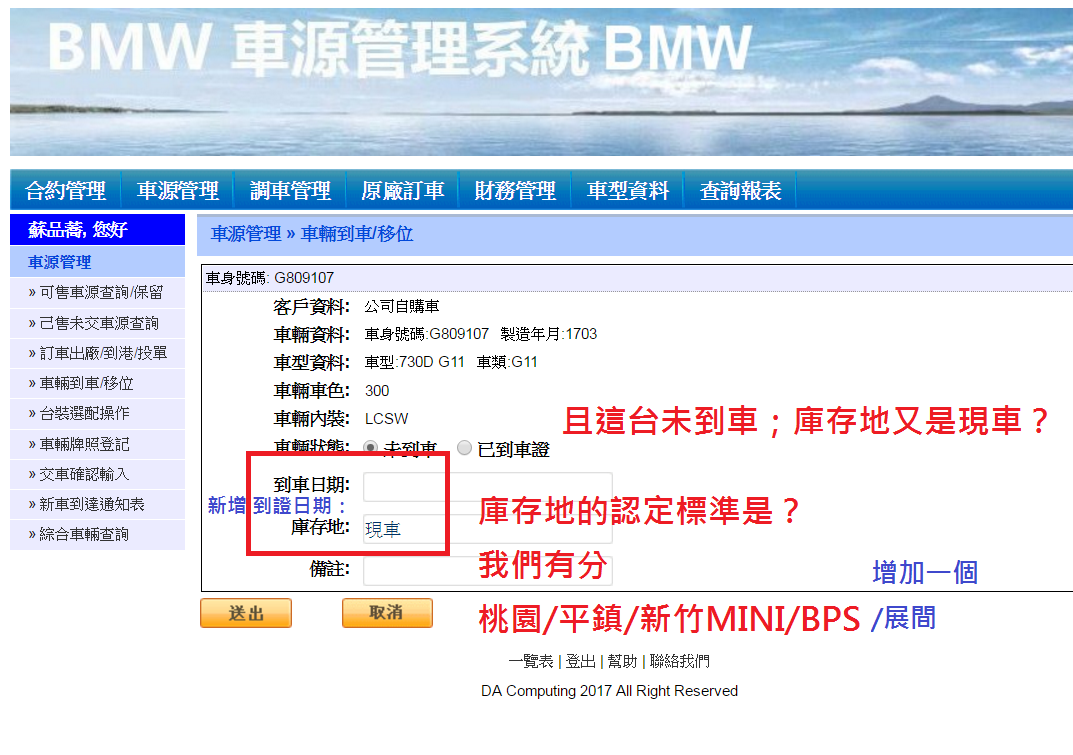Open the 查詢報表 menu
This screenshot has width=1073, height=755.
[x=740, y=190]
